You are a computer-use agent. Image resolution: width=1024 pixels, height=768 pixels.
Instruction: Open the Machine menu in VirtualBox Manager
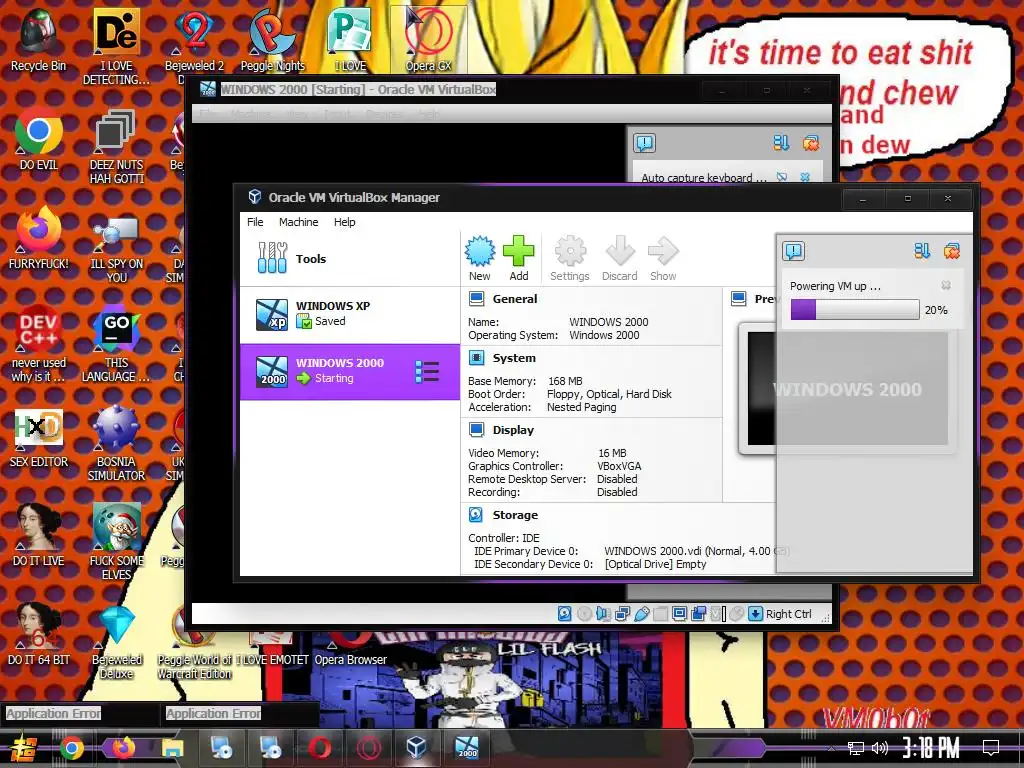pos(298,222)
